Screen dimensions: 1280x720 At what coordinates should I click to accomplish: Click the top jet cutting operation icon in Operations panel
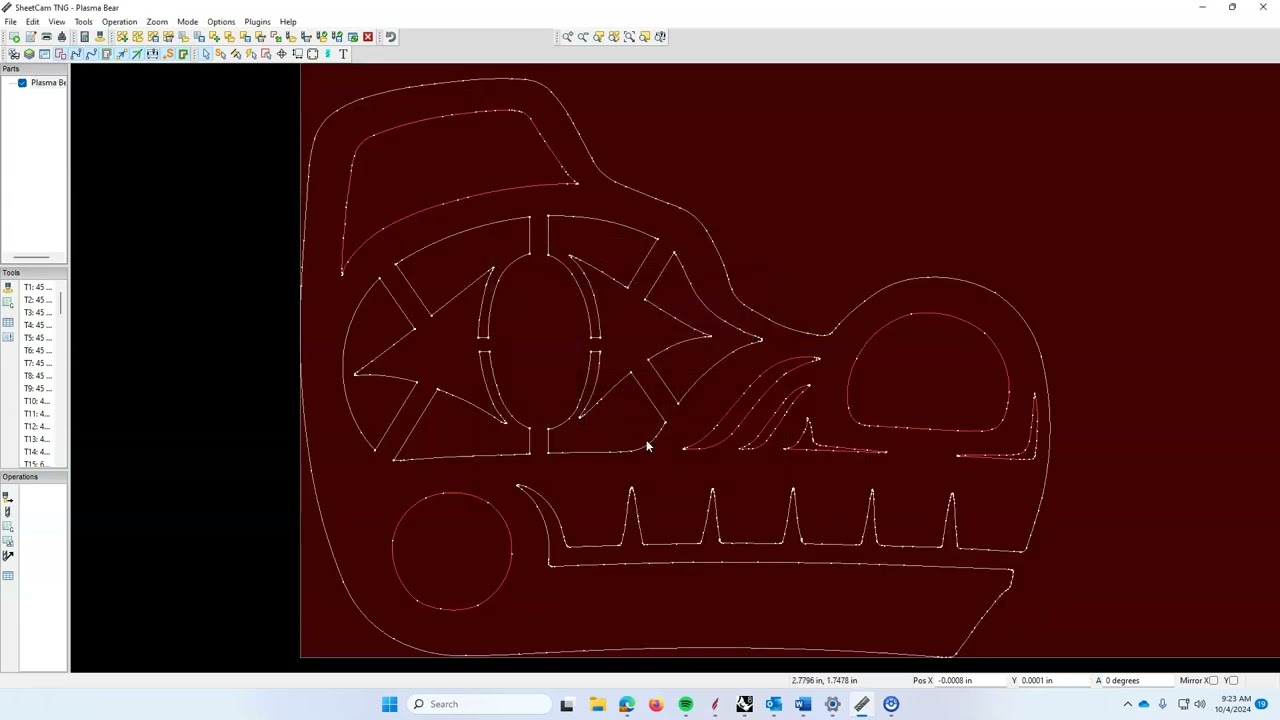point(8,497)
